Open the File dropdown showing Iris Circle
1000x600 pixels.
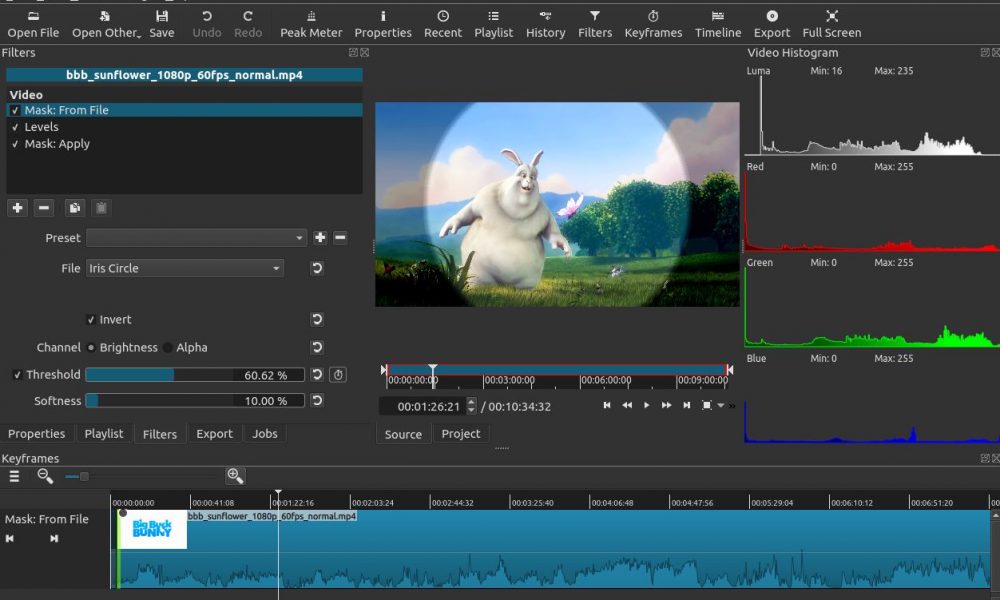pyautogui.click(x=185, y=268)
